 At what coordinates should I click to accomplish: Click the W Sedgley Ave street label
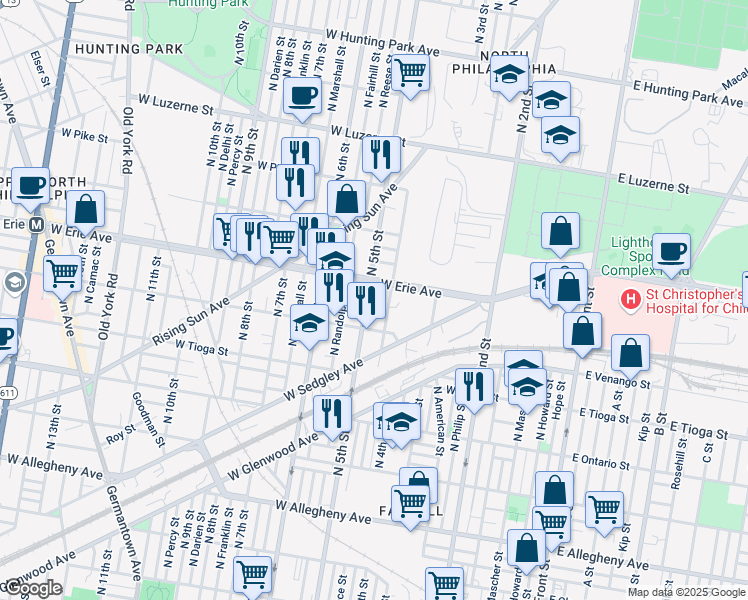click(x=323, y=380)
